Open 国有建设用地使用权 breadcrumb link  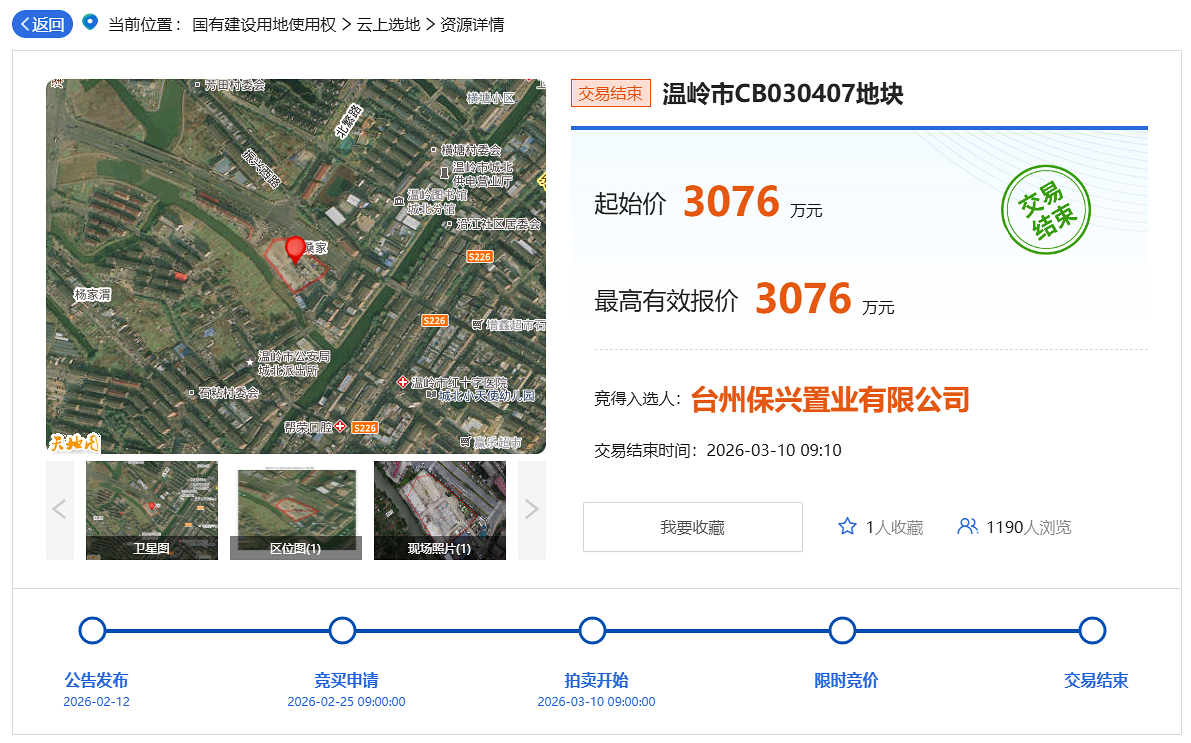264,24
